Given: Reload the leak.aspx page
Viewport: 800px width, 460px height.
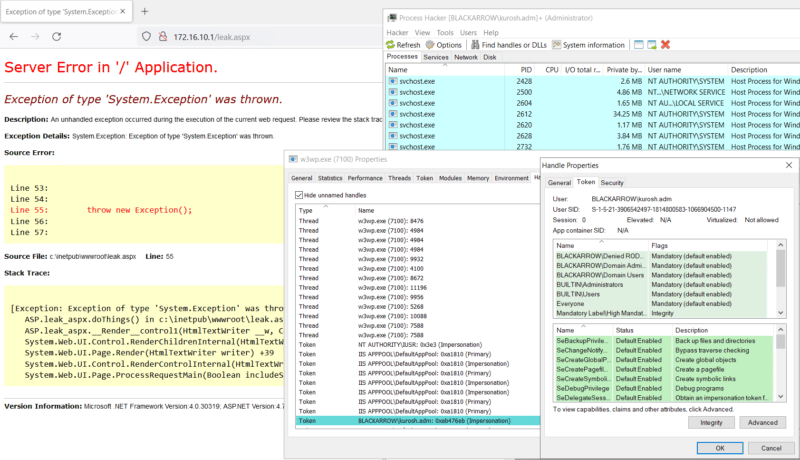Looking at the screenshot, I should coord(57,37).
